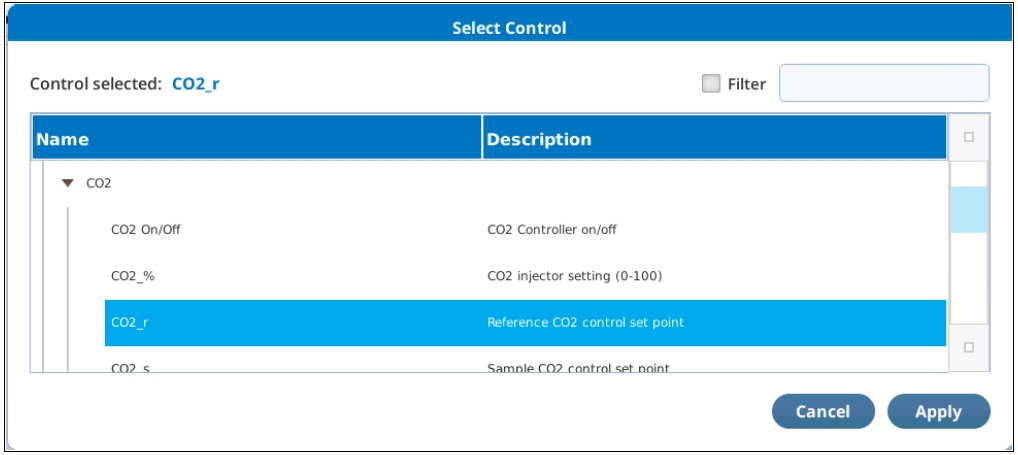Click the scrollbar up arrow button

969,137
